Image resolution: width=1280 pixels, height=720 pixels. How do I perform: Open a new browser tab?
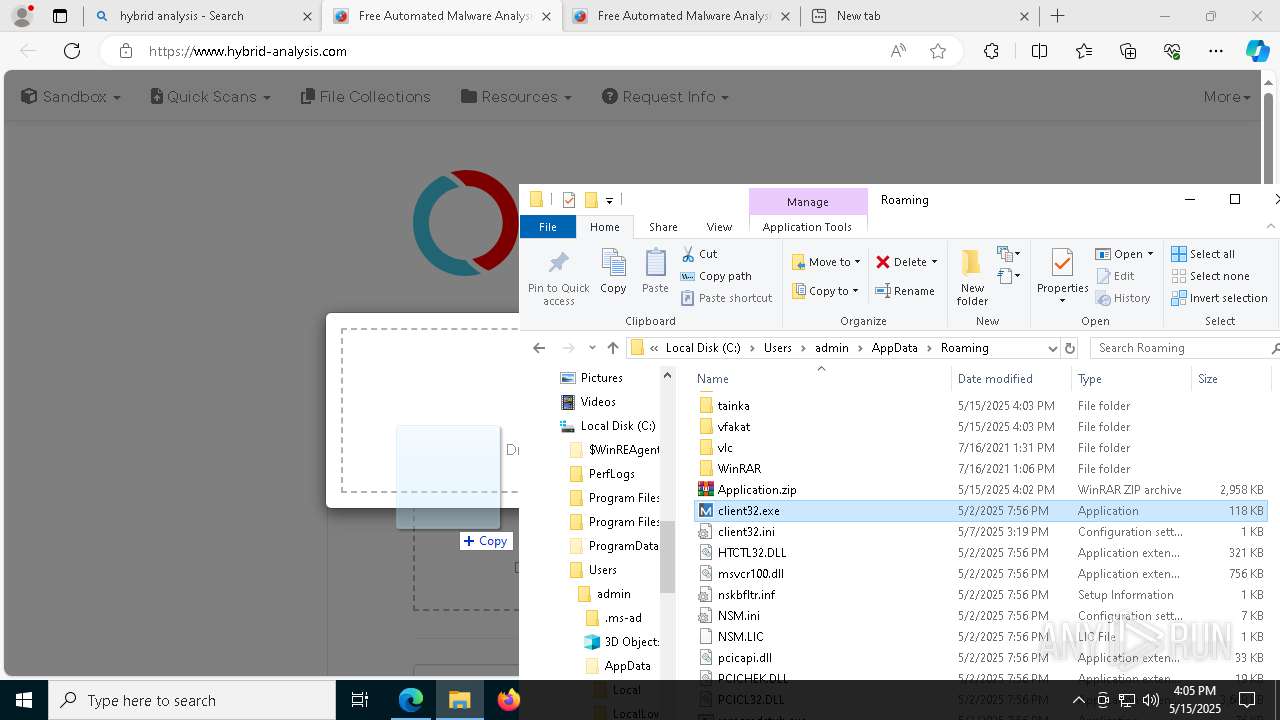(x=1057, y=16)
